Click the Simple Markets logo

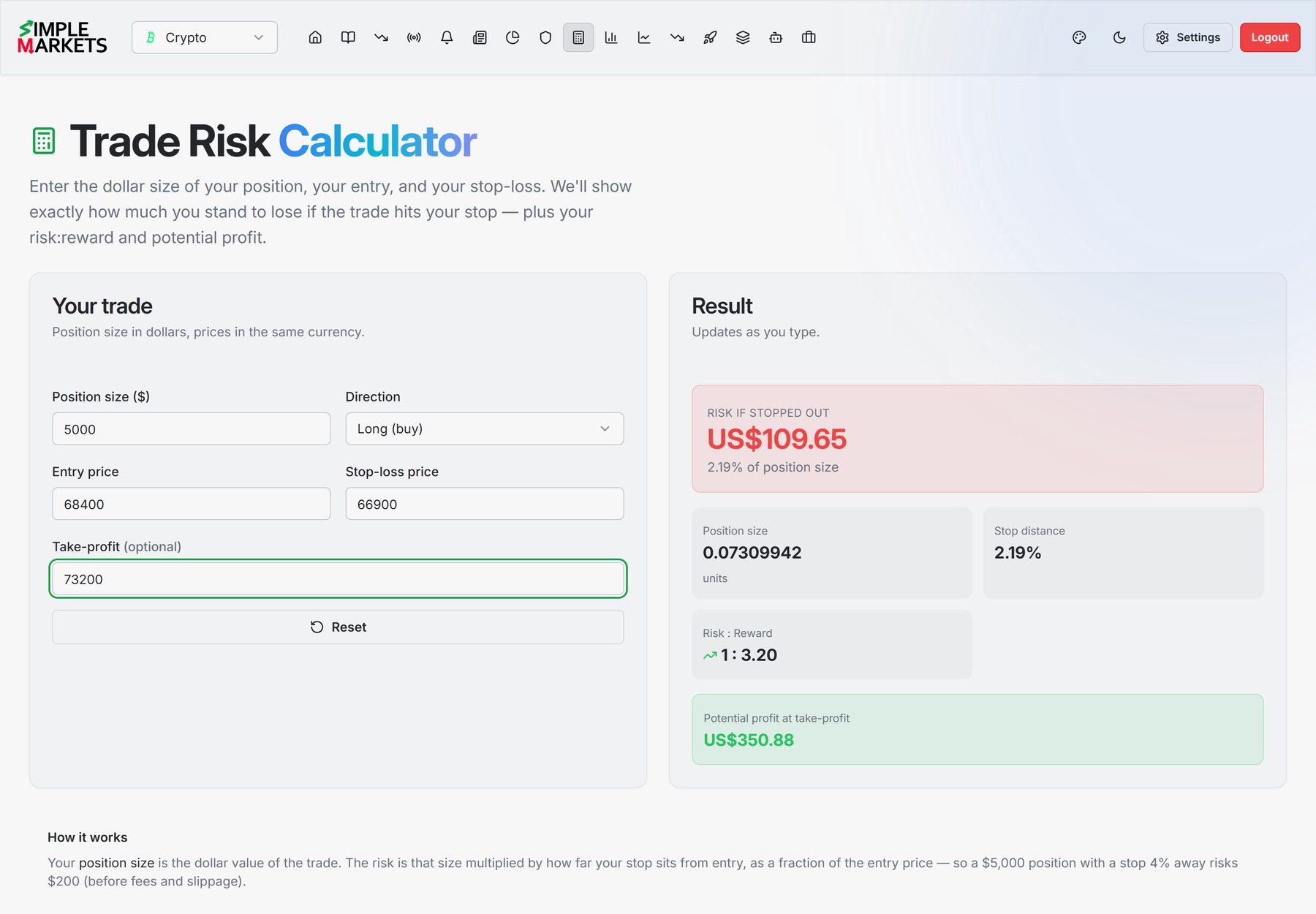(62, 37)
